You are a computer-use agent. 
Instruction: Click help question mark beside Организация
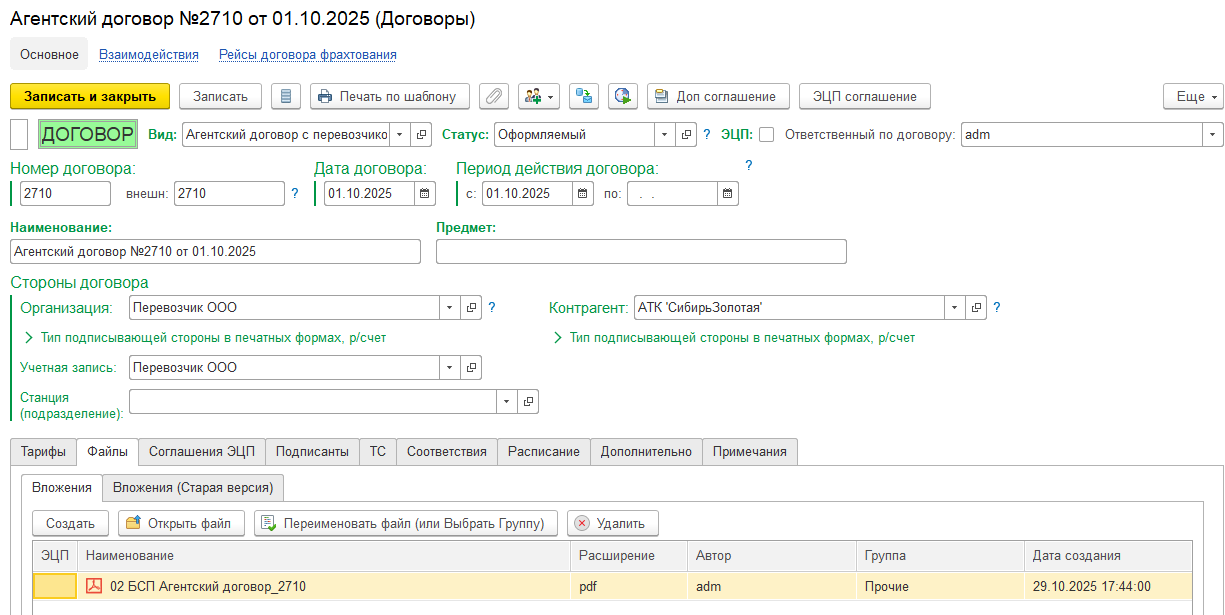(492, 308)
